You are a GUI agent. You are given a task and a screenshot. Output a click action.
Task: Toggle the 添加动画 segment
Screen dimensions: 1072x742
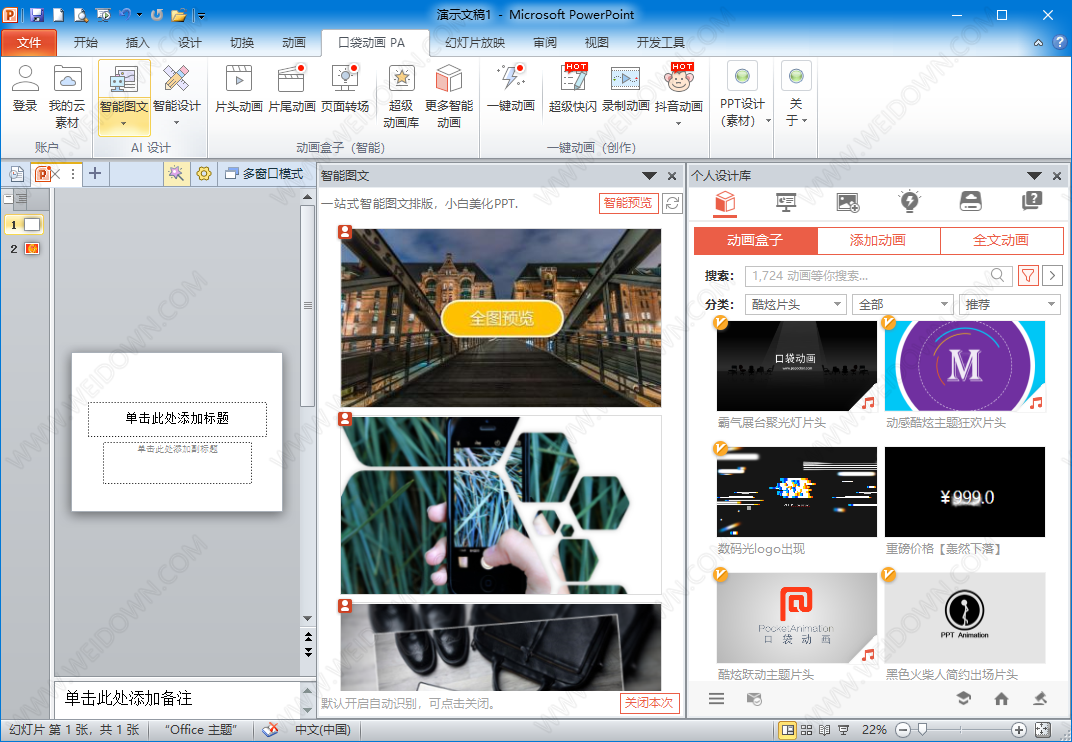[x=878, y=240]
